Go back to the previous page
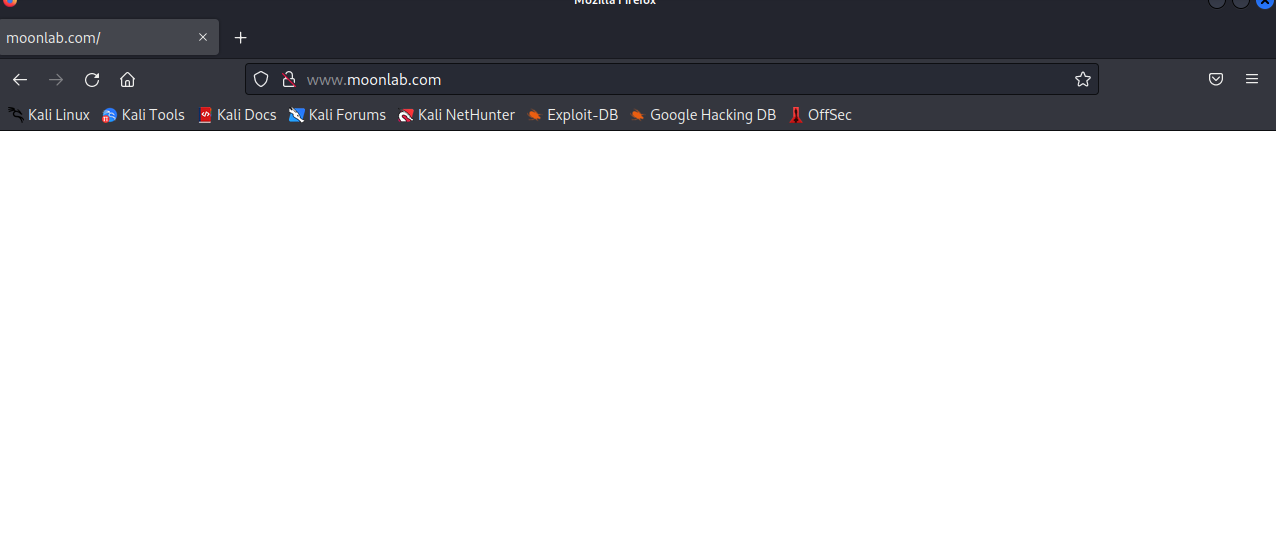The width and height of the screenshot is (1276, 534). 20,79
